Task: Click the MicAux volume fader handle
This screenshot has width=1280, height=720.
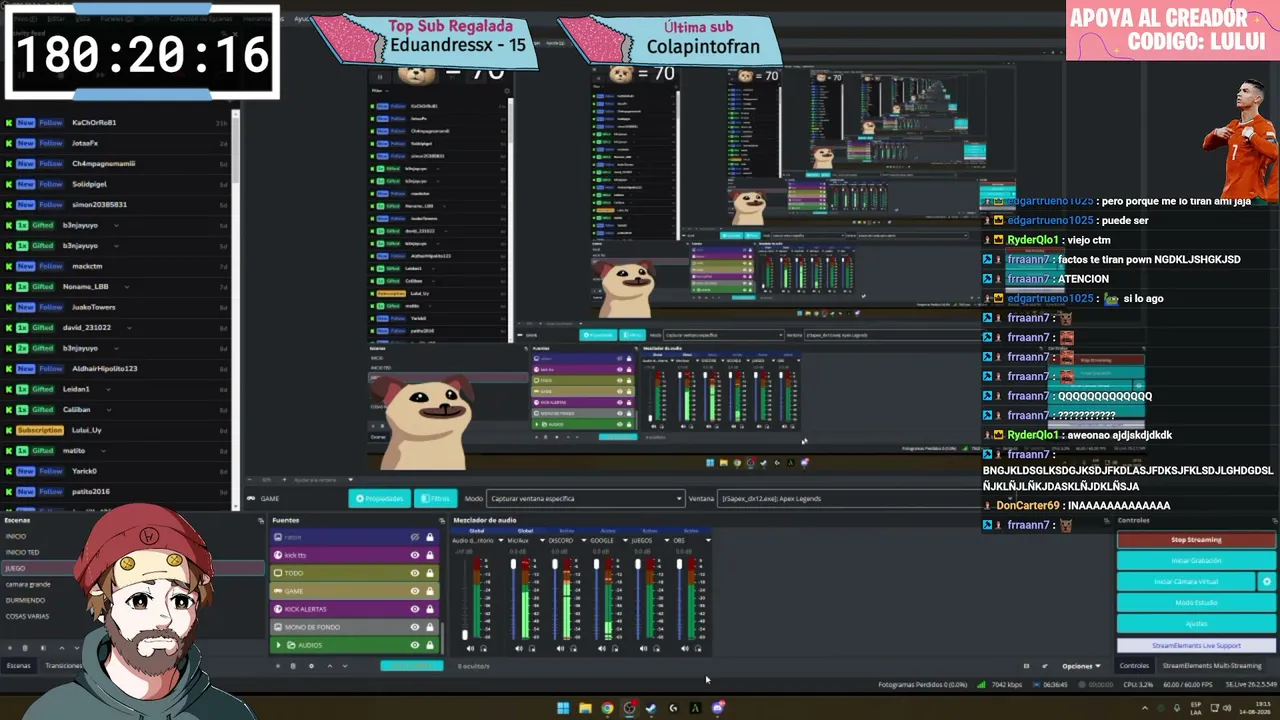Action: point(513,566)
